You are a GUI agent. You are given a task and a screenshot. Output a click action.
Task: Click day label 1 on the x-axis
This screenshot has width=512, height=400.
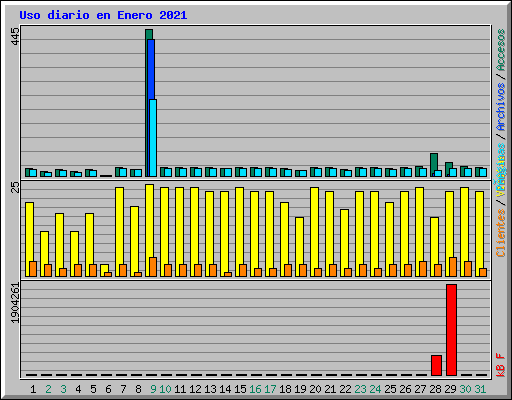click(33, 389)
